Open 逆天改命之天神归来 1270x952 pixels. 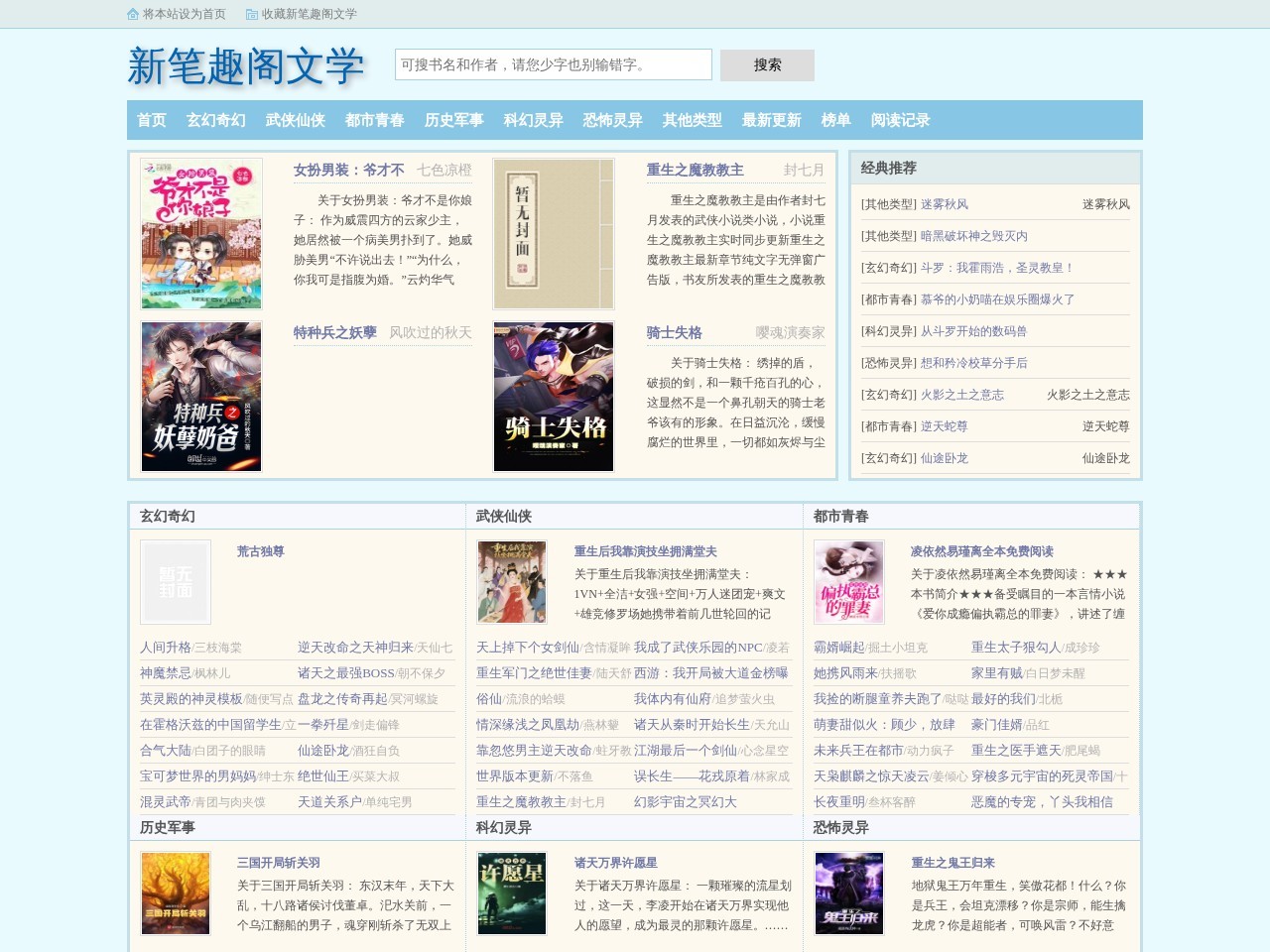pyautogui.click(x=355, y=648)
